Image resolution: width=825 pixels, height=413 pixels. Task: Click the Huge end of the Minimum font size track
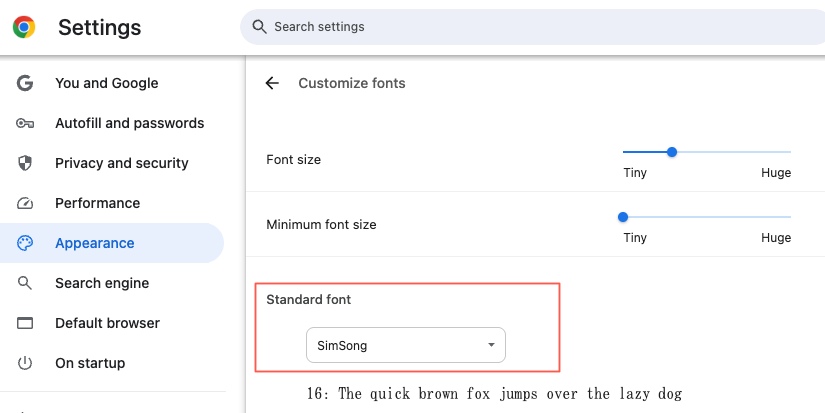pos(788,217)
